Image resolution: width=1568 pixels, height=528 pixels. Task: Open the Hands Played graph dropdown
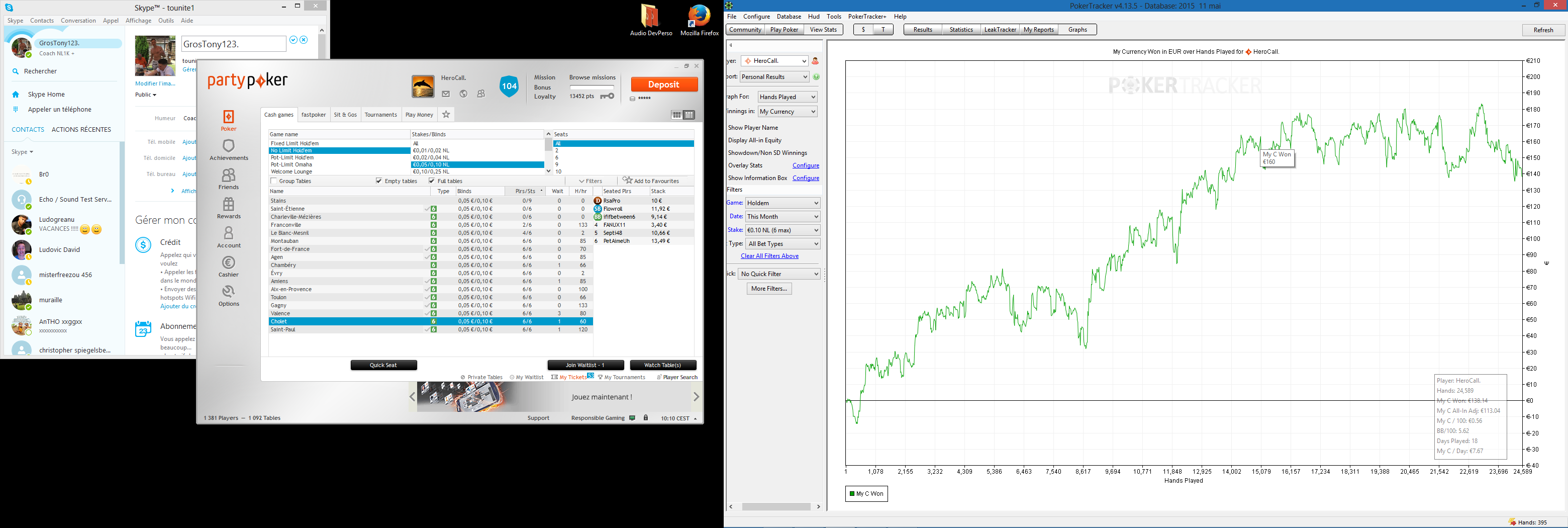tap(787, 97)
